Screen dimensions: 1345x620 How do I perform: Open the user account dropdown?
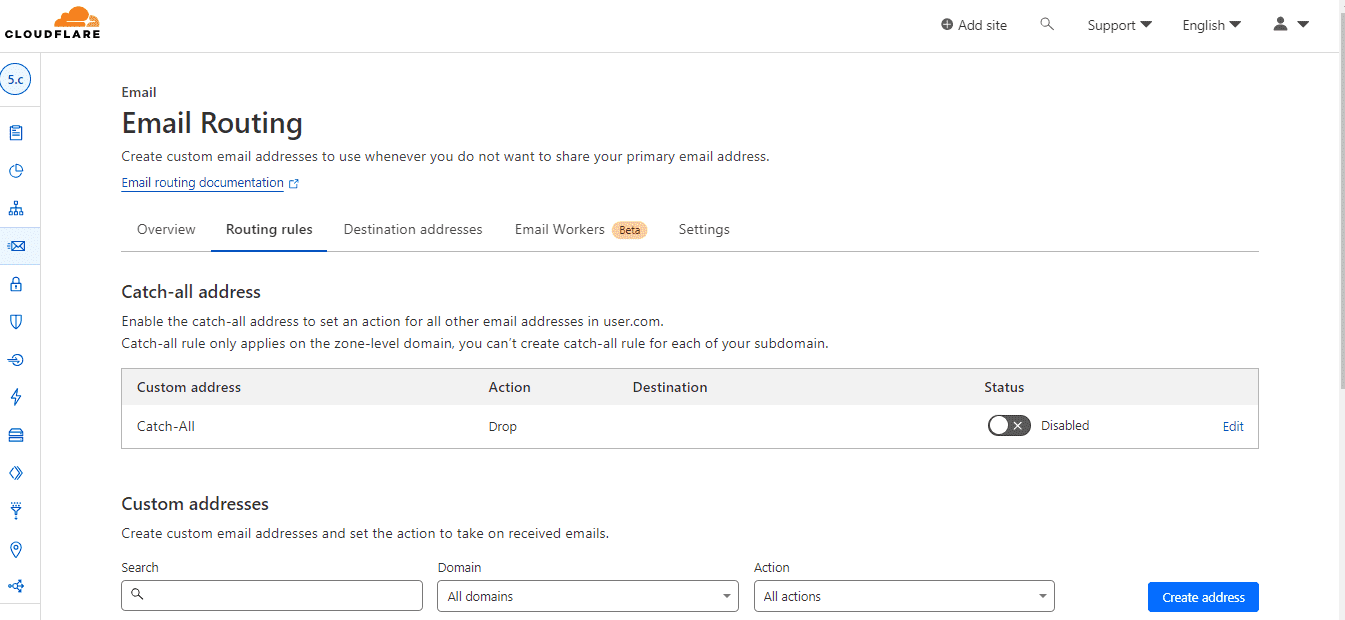tap(1291, 24)
